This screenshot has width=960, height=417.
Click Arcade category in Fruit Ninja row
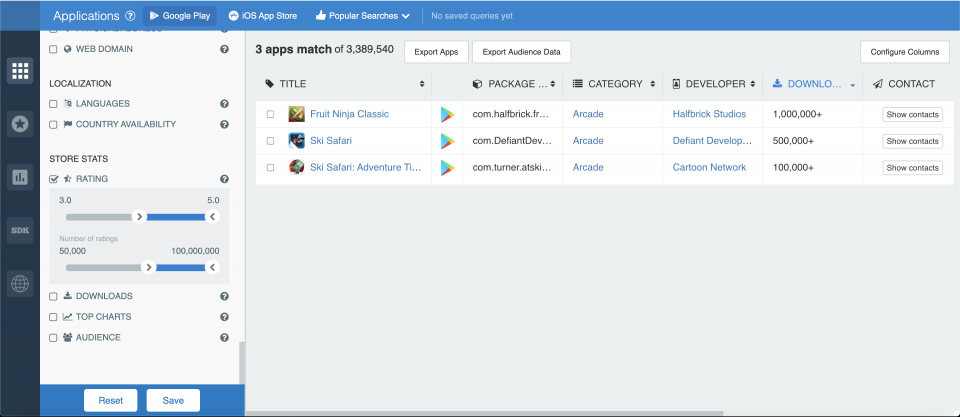(588, 114)
